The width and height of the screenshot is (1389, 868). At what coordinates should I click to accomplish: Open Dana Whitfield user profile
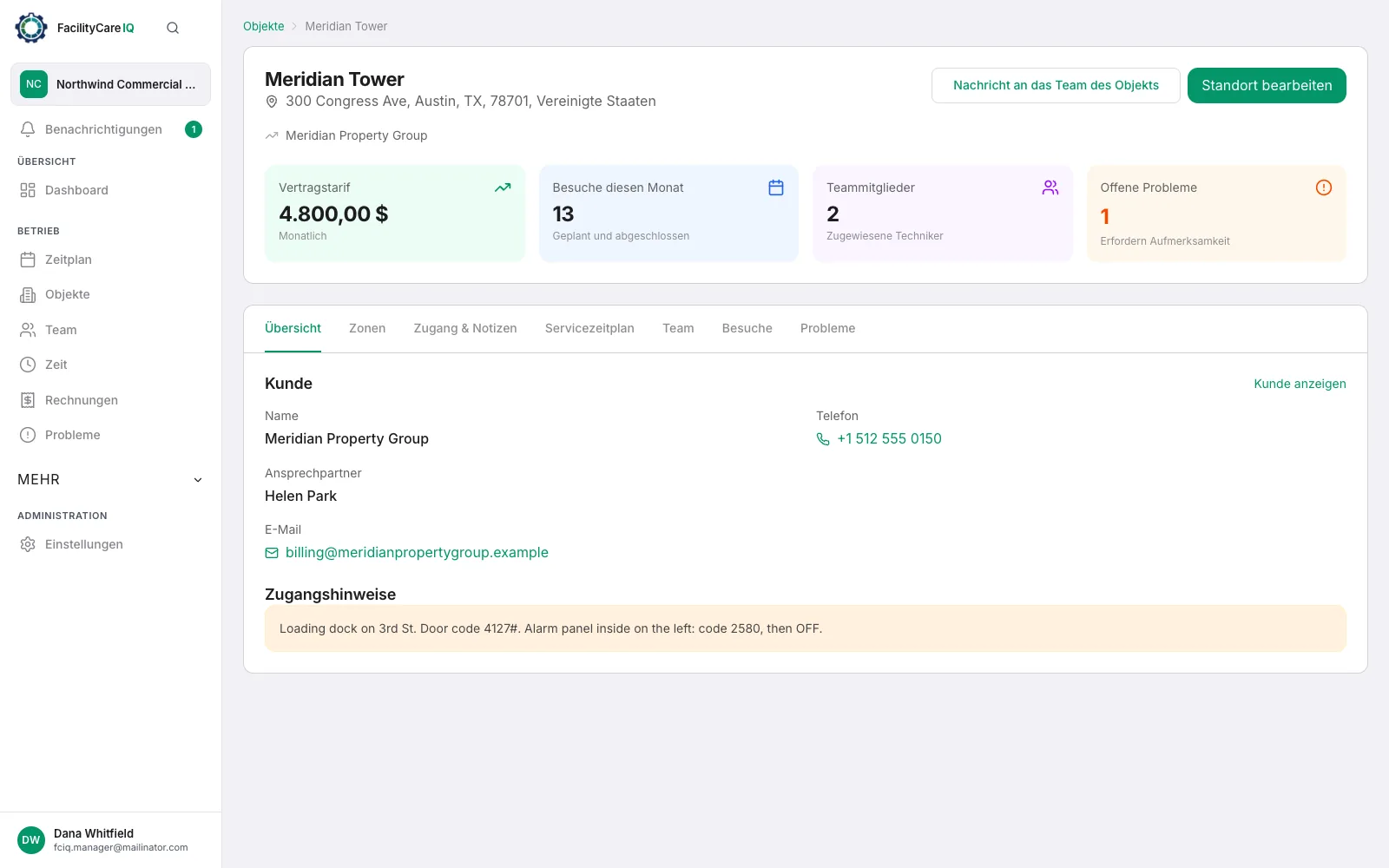click(x=110, y=840)
